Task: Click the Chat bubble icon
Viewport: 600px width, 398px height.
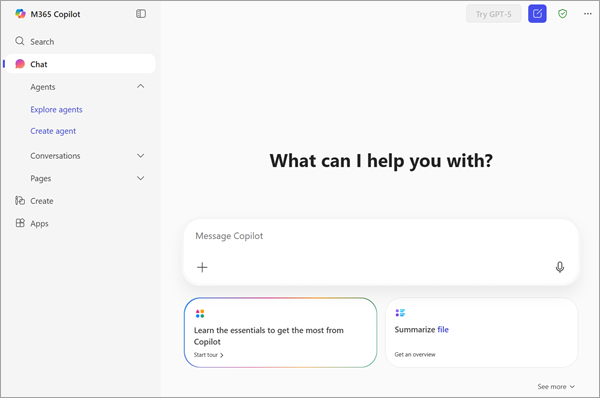Action: click(x=20, y=64)
